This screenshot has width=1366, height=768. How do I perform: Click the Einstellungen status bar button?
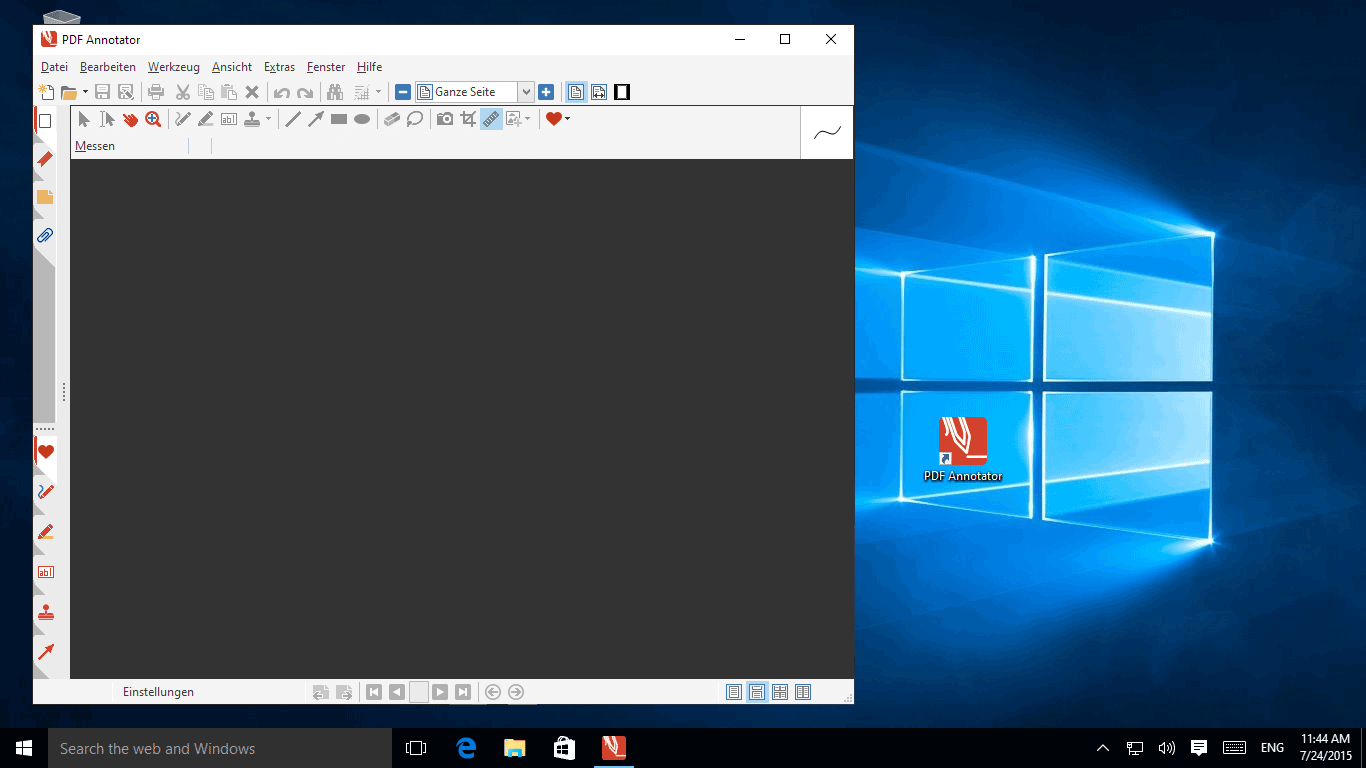coord(158,692)
